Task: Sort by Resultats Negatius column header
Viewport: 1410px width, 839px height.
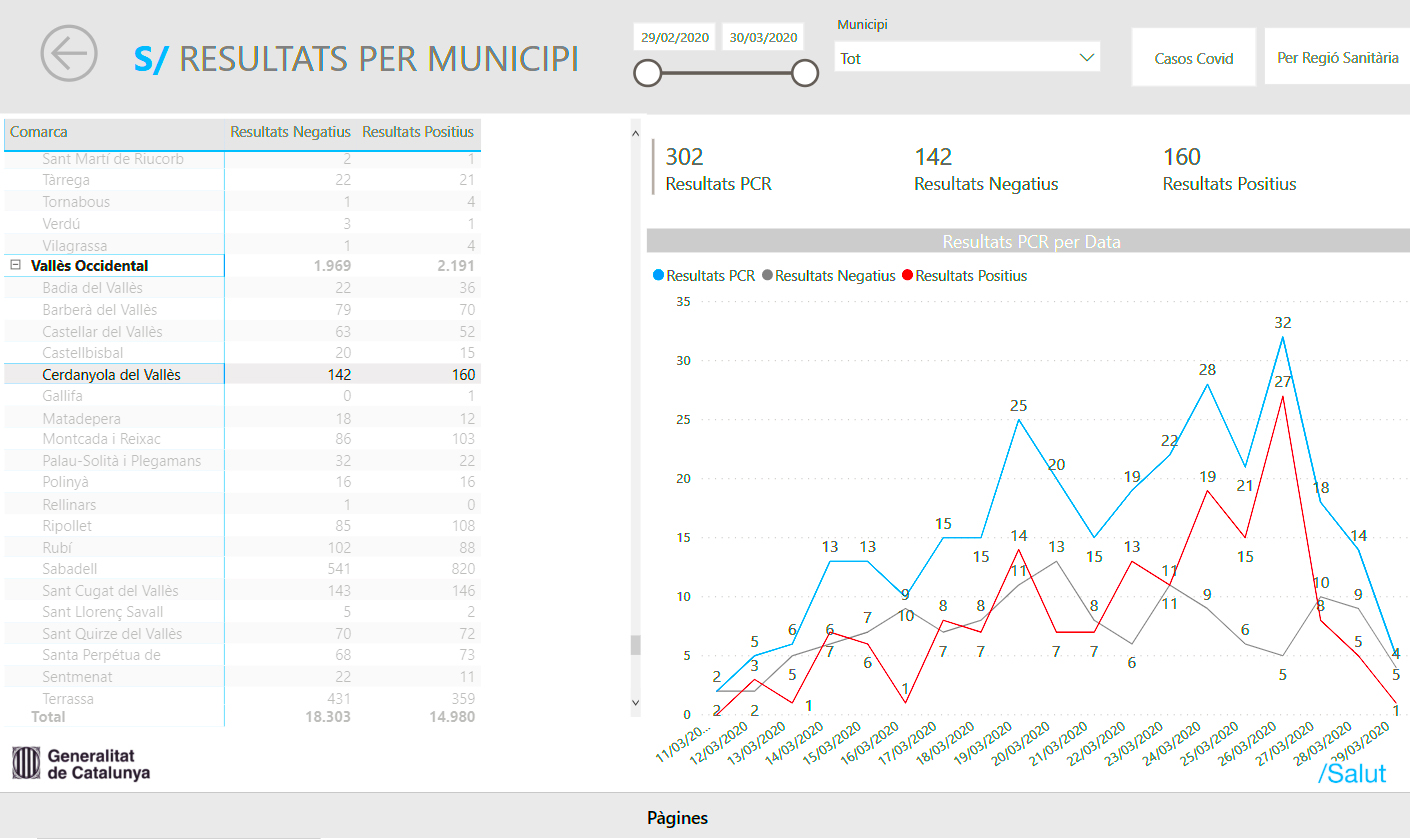Action: pos(290,132)
